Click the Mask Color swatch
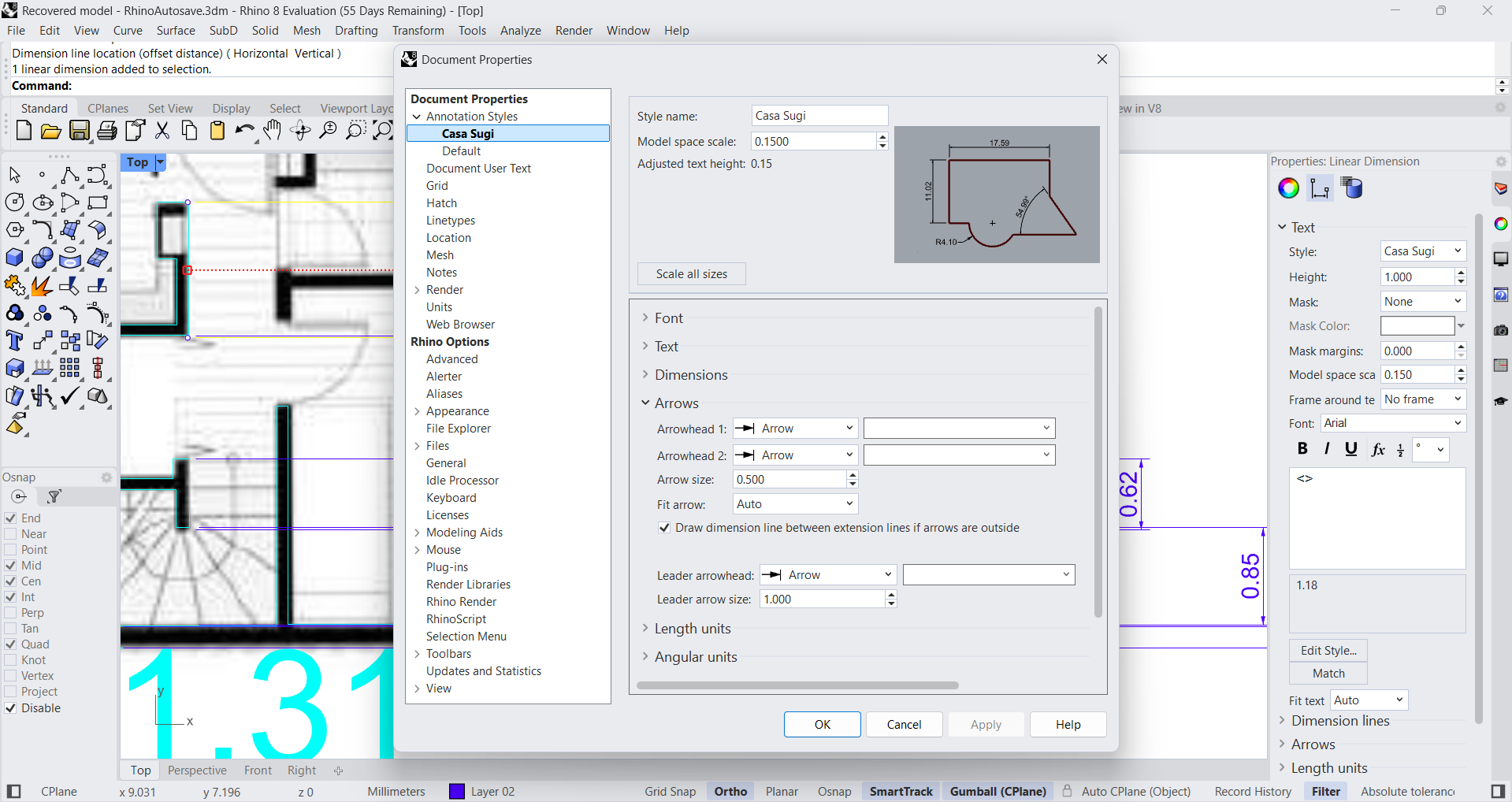This screenshot has width=1512, height=802. 1417,326
